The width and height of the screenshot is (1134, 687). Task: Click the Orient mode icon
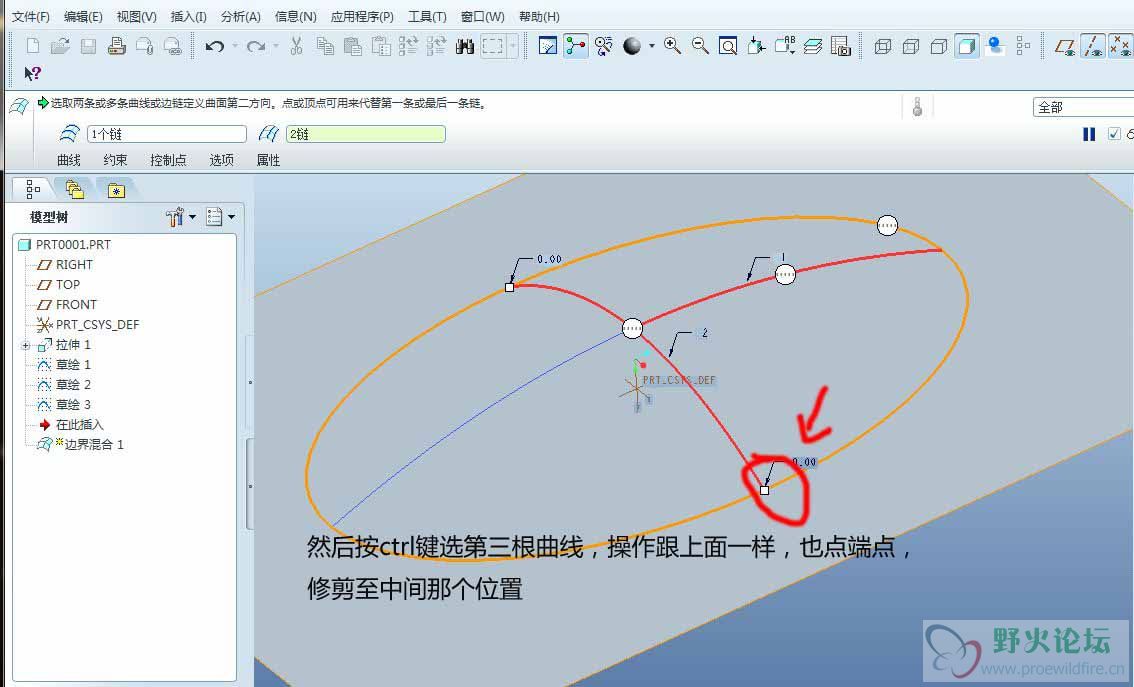point(604,47)
